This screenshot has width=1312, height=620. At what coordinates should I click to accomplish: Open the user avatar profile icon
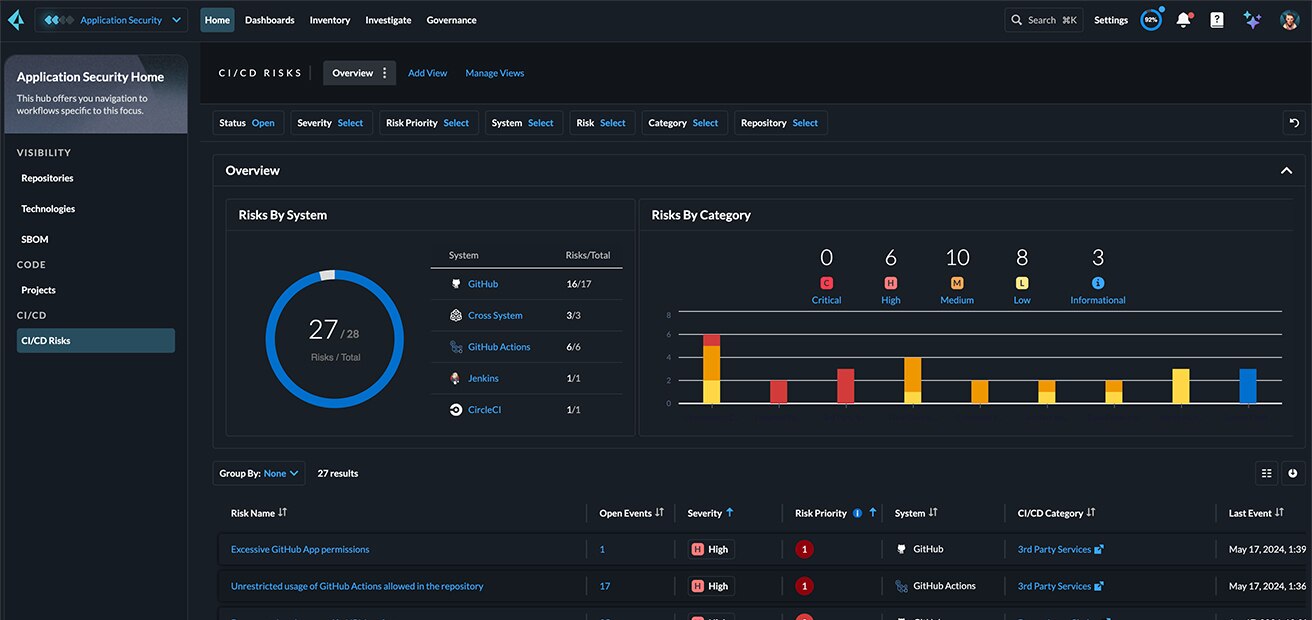point(1288,19)
